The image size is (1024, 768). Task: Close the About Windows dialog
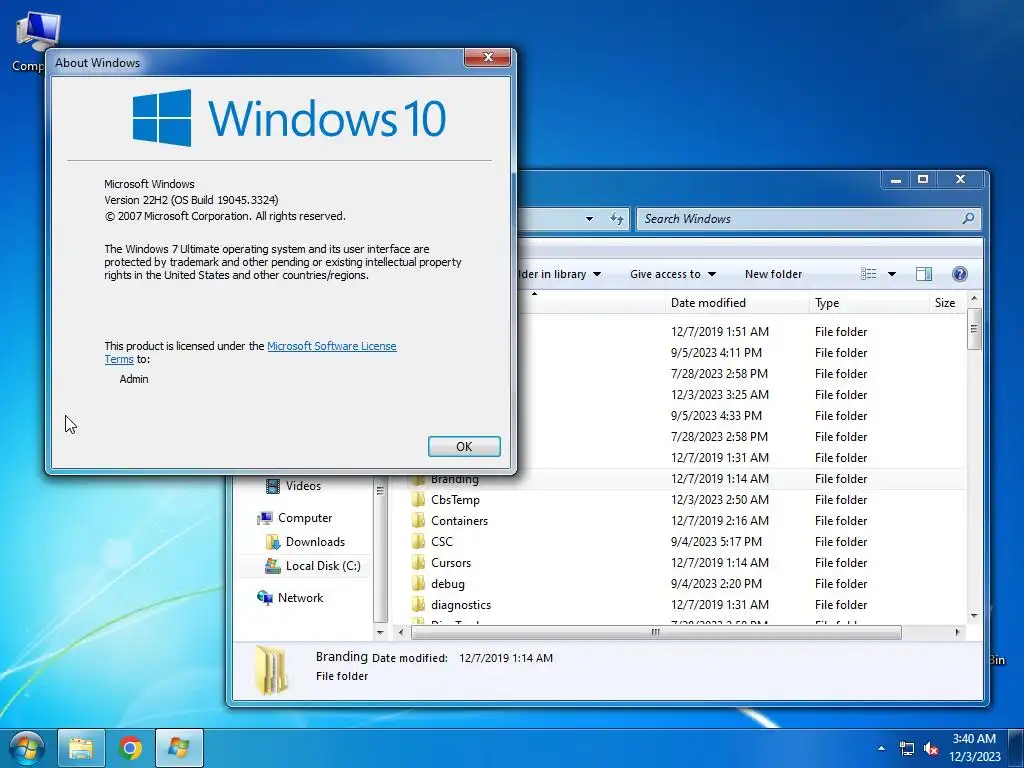pos(487,57)
